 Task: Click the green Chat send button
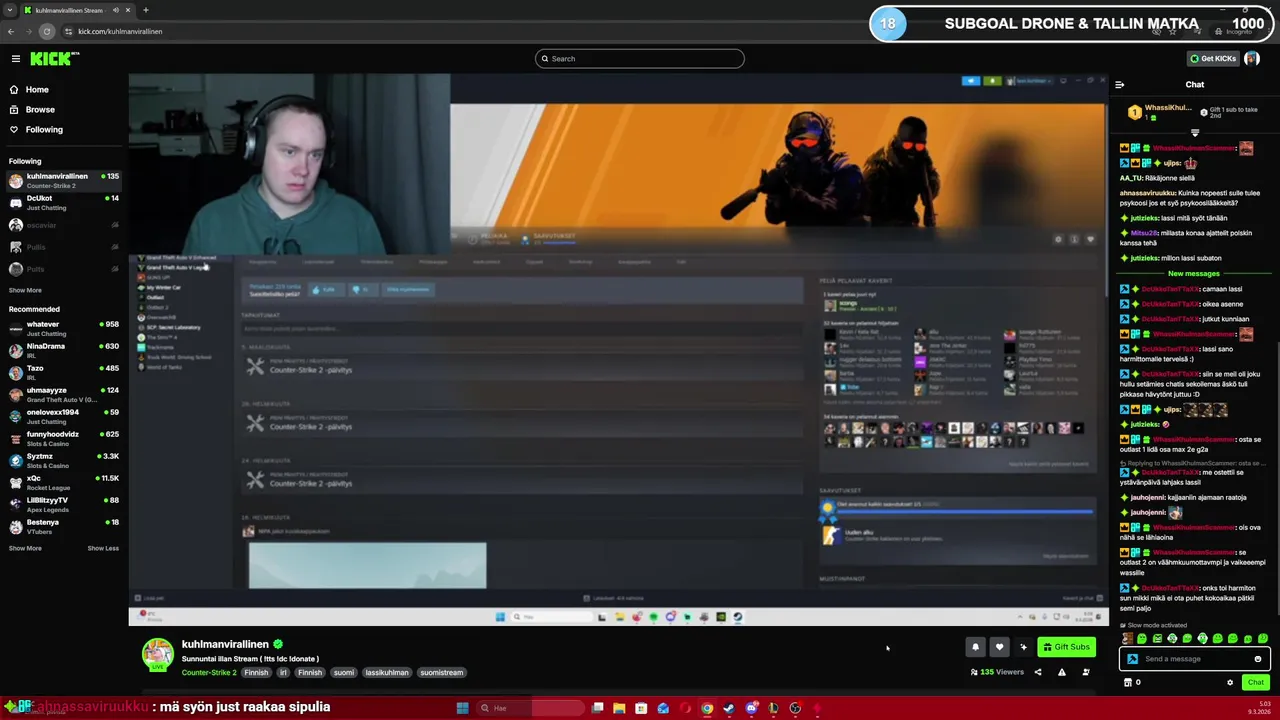(1256, 682)
